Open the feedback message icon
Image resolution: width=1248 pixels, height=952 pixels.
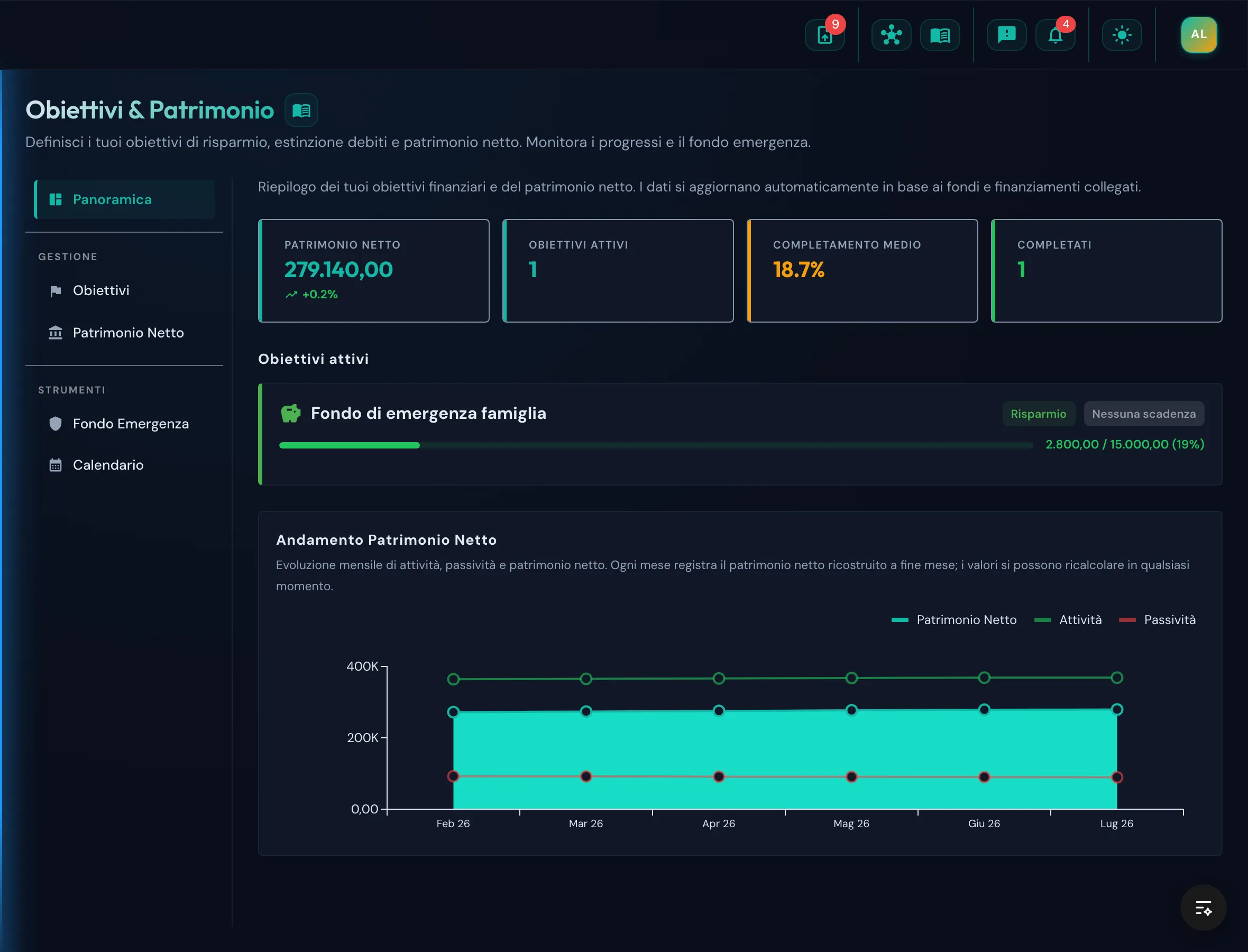click(x=1006, y=35)
